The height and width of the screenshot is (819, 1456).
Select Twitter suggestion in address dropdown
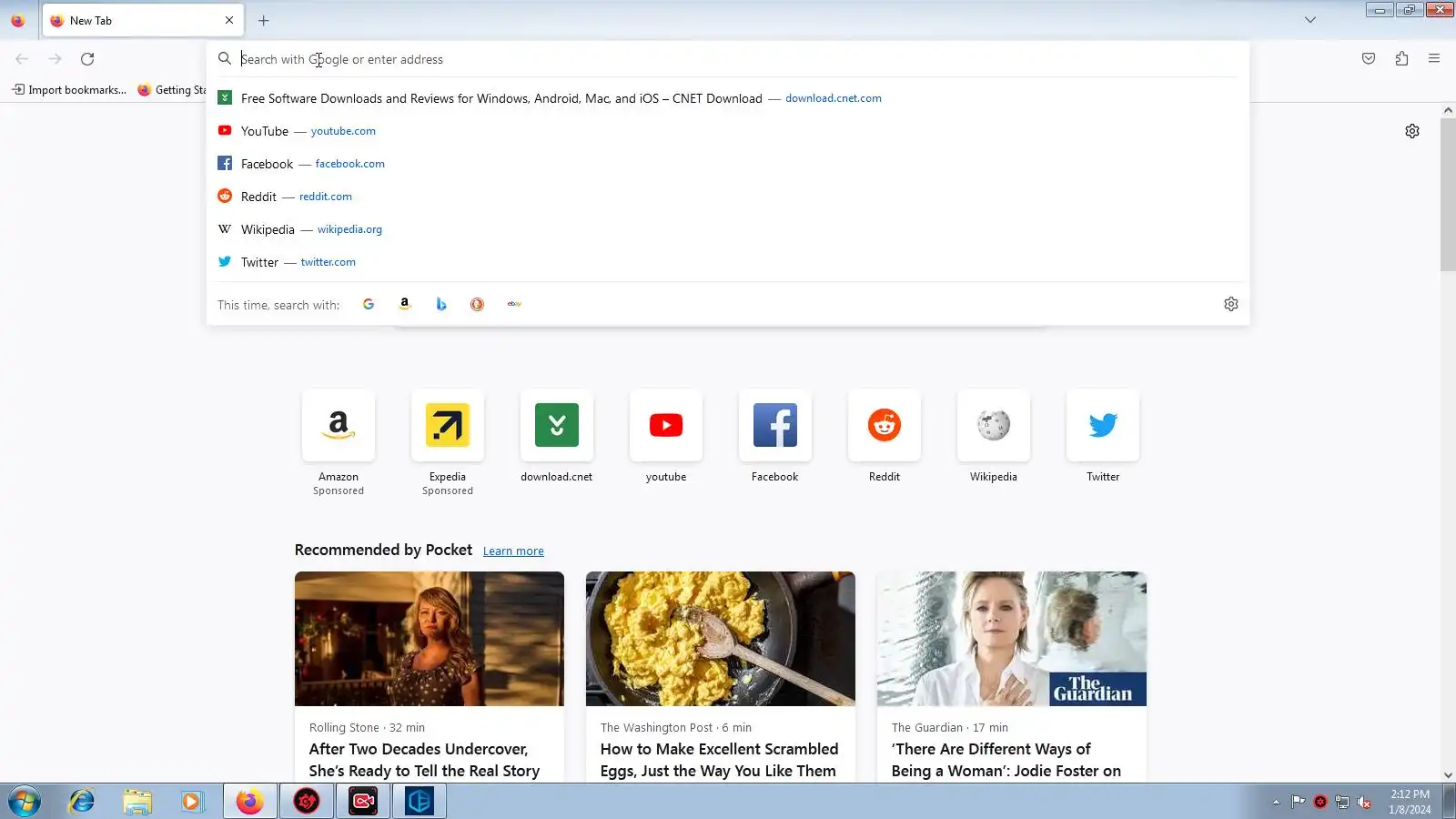click(728, 262)
